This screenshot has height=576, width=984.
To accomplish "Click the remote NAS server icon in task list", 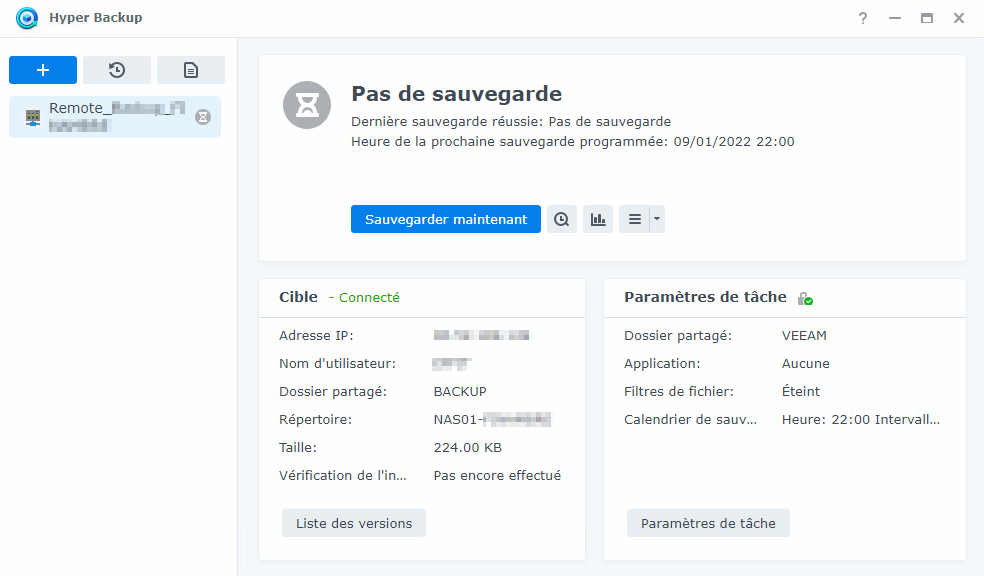I will tap(33, 117).
